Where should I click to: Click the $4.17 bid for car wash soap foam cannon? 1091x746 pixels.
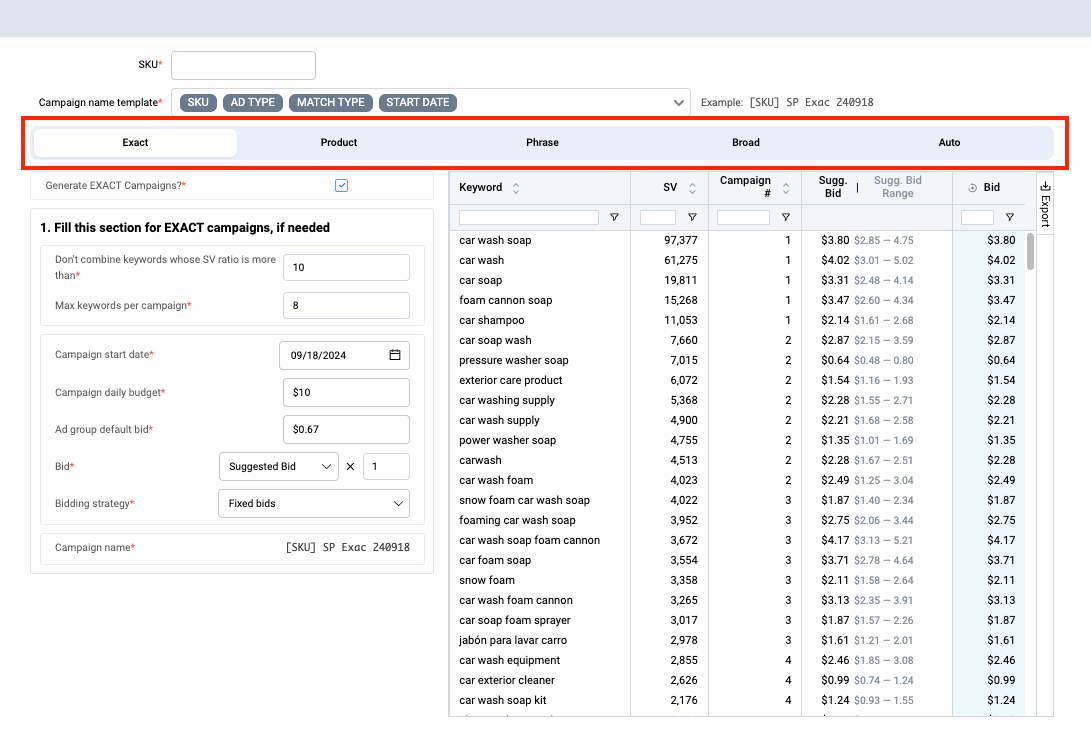click(x=1001, y=540)
